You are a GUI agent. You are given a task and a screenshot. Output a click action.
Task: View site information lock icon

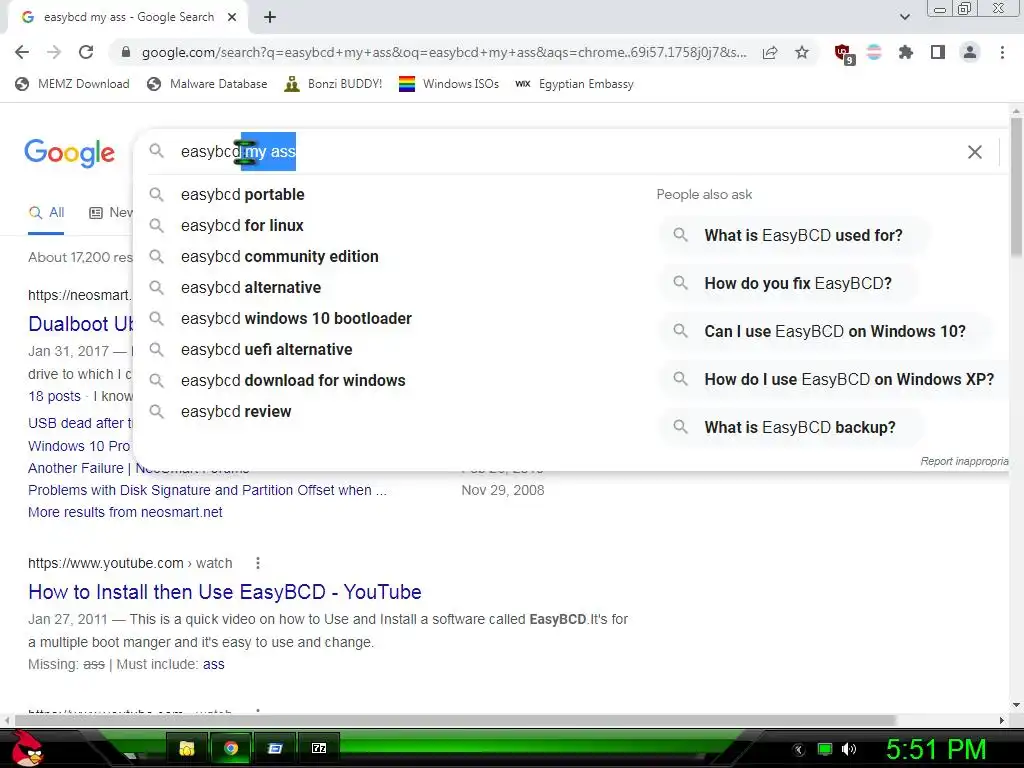click(126, 52)
